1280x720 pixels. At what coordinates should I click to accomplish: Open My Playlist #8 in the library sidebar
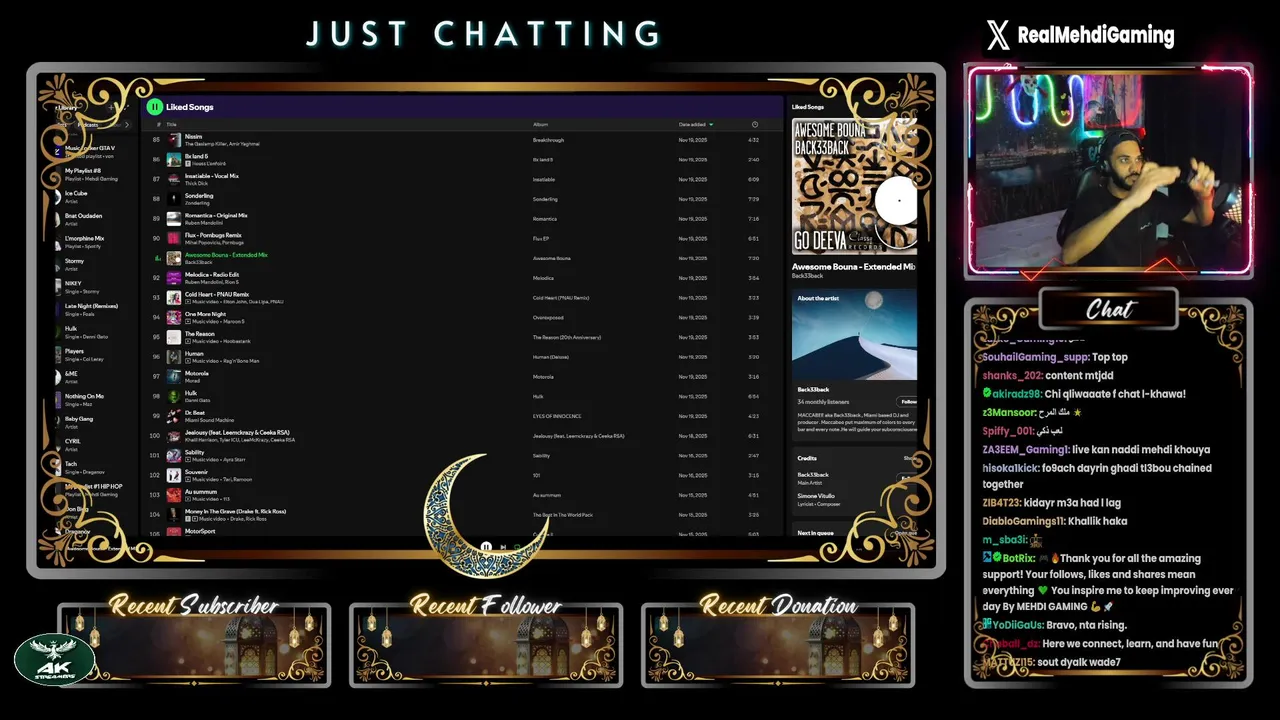(90, 174)
